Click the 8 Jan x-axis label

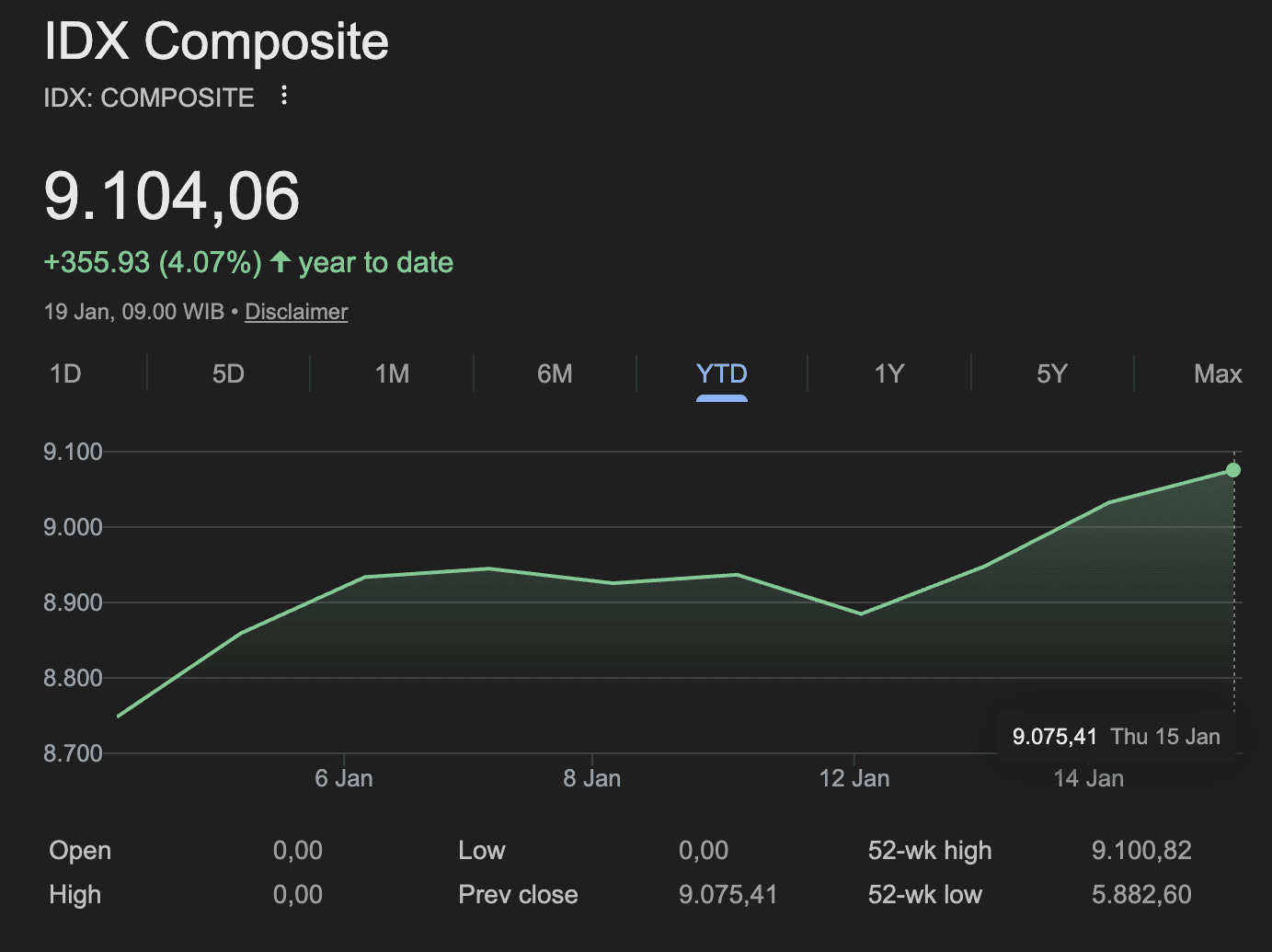(591, 779)
